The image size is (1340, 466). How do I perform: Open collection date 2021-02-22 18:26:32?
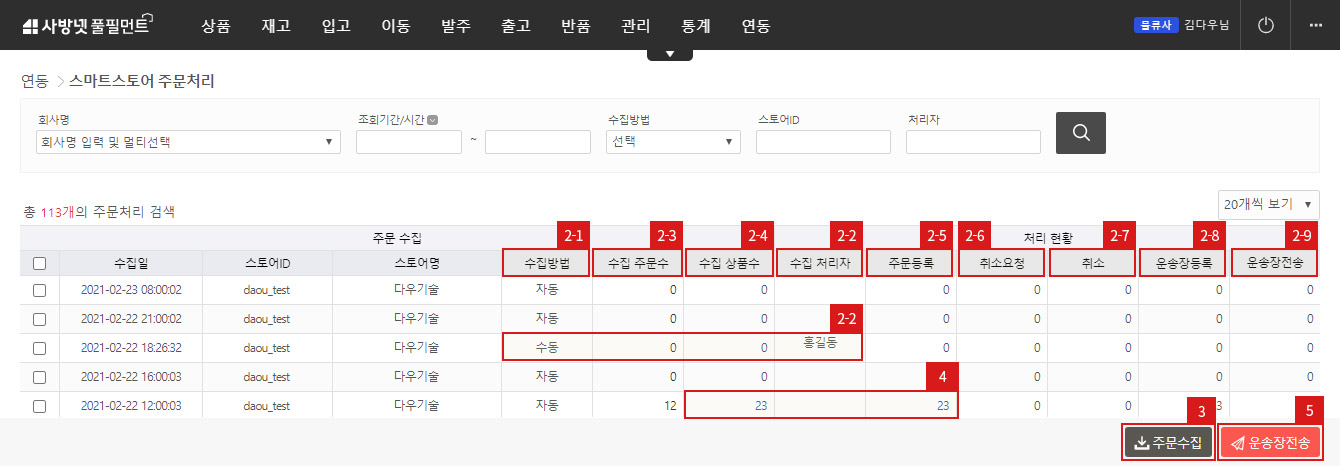pyautogui.click(x=131, y=348)
